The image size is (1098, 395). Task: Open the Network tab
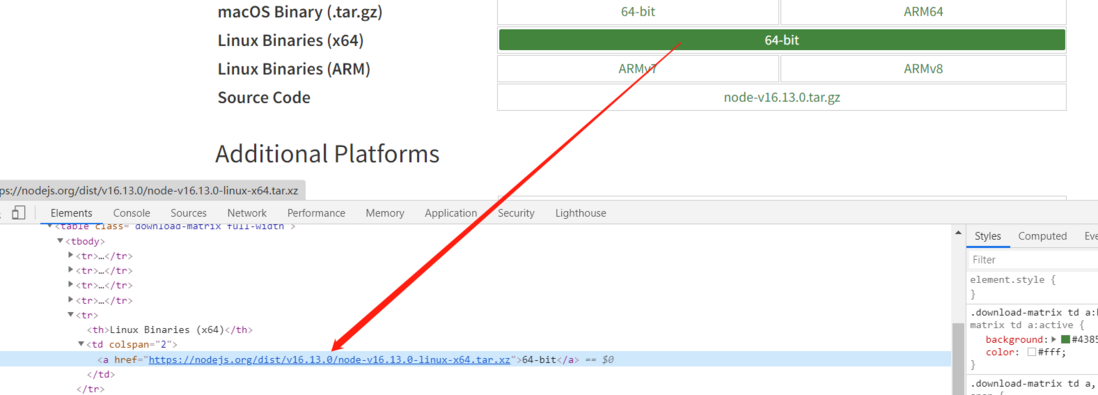[x=246, y=213]
